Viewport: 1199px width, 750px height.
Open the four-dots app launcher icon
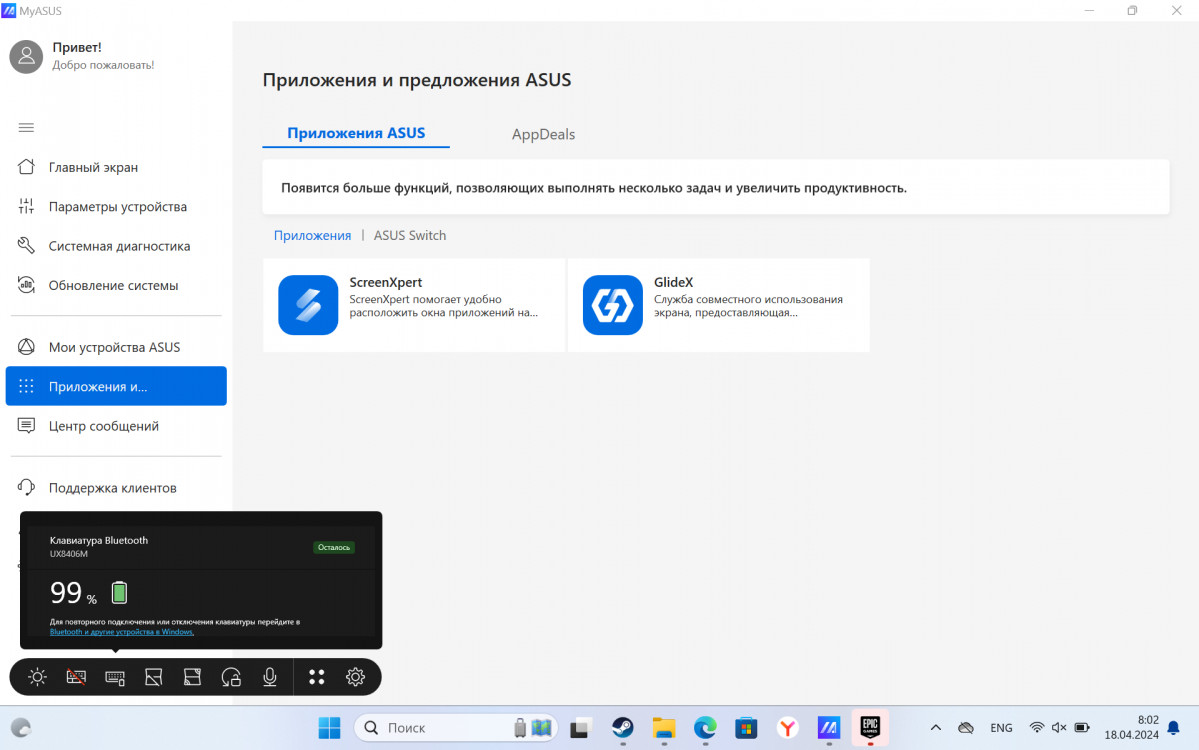click(317, 677)
